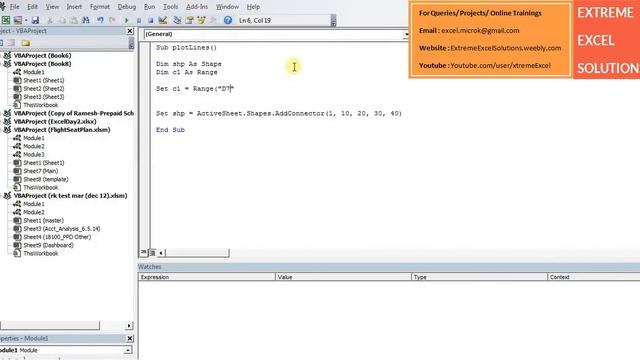The width and height of the screenshot is (640, 360).
Task: Open the Help menu
Action: 253,7
